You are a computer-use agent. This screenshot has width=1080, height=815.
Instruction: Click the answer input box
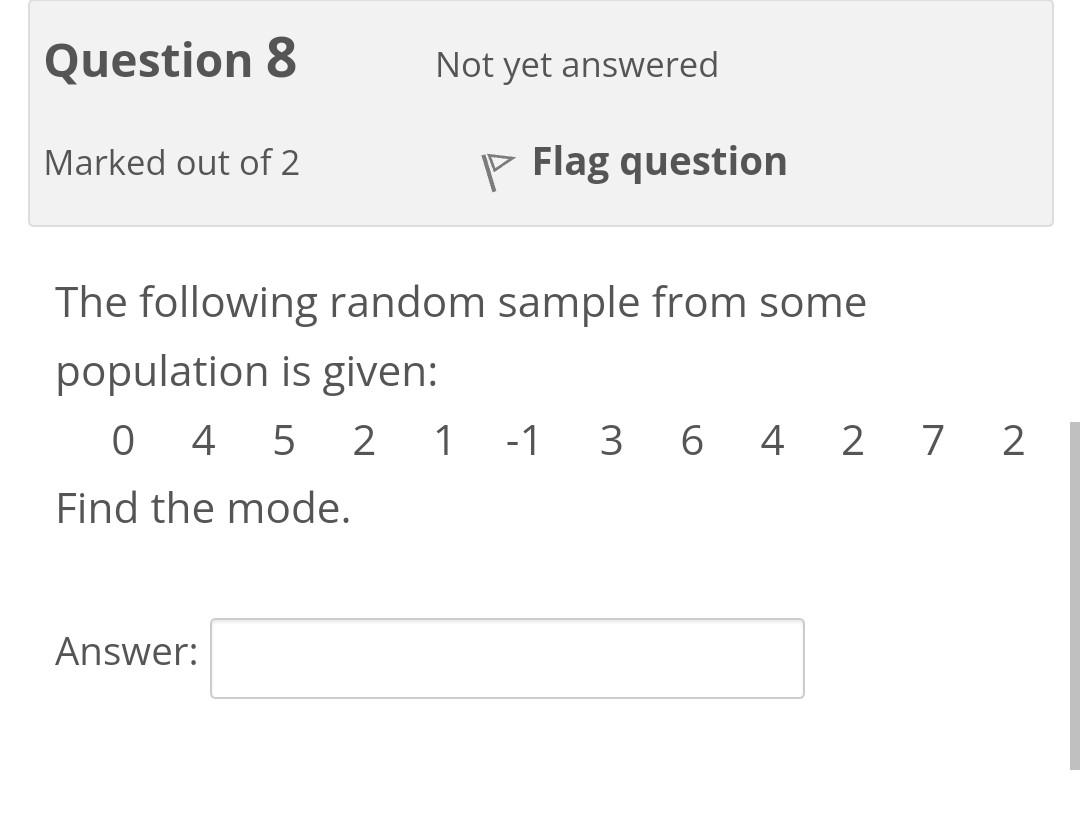coord(506,658)
